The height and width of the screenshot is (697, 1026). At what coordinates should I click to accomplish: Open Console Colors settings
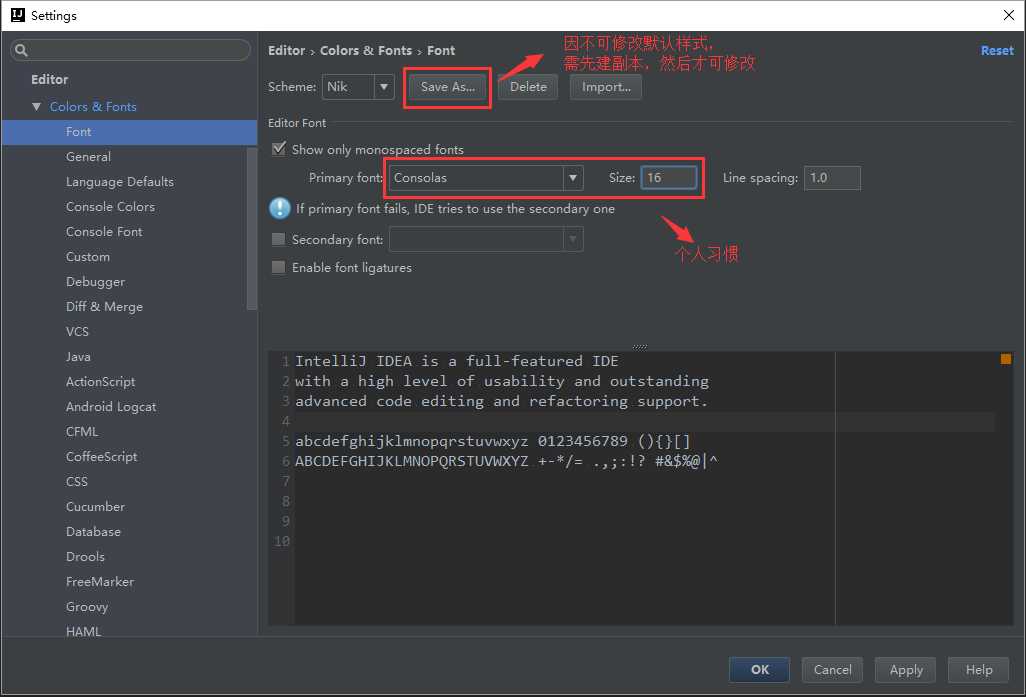pos(110,206)
